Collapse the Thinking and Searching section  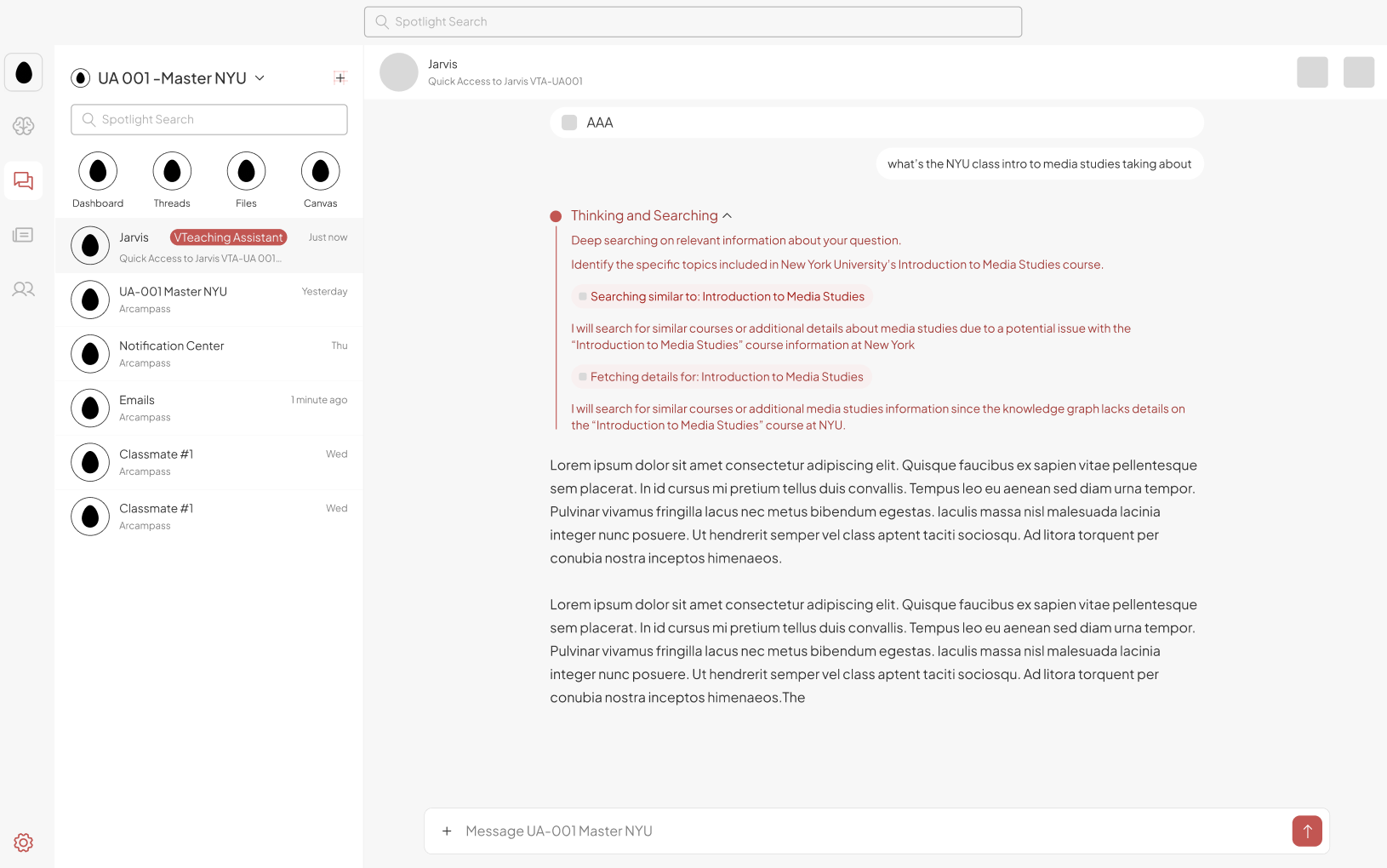coord(727,216)
